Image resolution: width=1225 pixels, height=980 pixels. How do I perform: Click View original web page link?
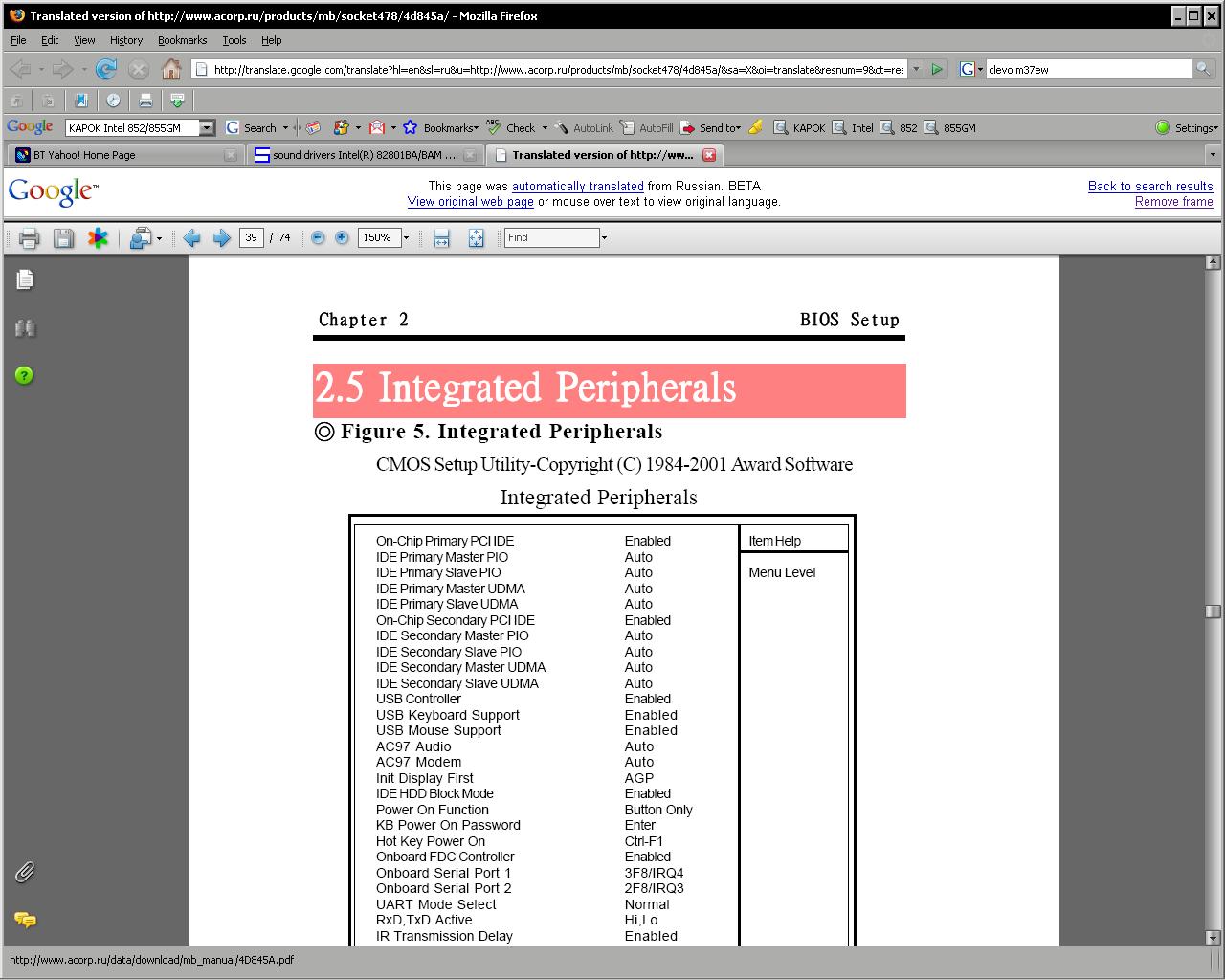[x=471, y=201]
